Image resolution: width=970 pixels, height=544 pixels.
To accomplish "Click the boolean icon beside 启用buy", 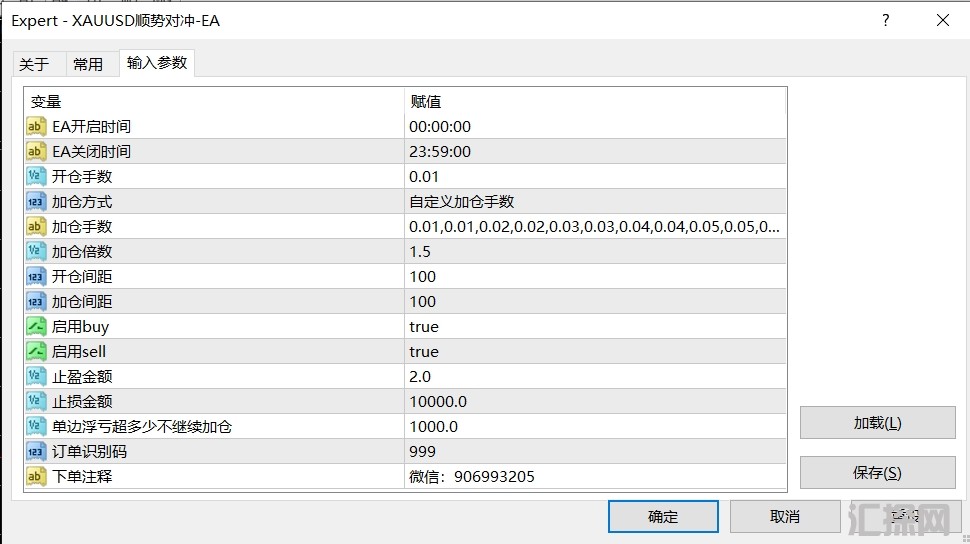I will pyautogui.click(x=36, y=327).
